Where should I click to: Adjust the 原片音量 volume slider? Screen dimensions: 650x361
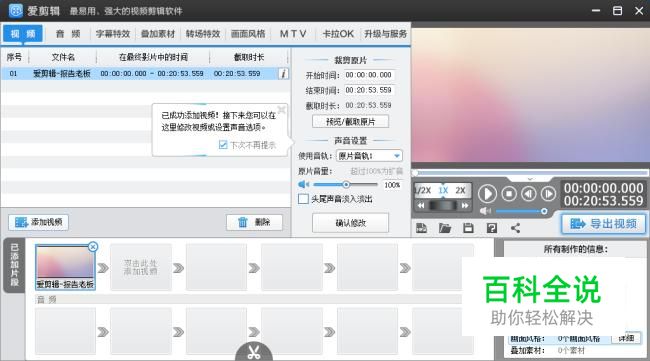pyautogui.click(x=345, y=184)
